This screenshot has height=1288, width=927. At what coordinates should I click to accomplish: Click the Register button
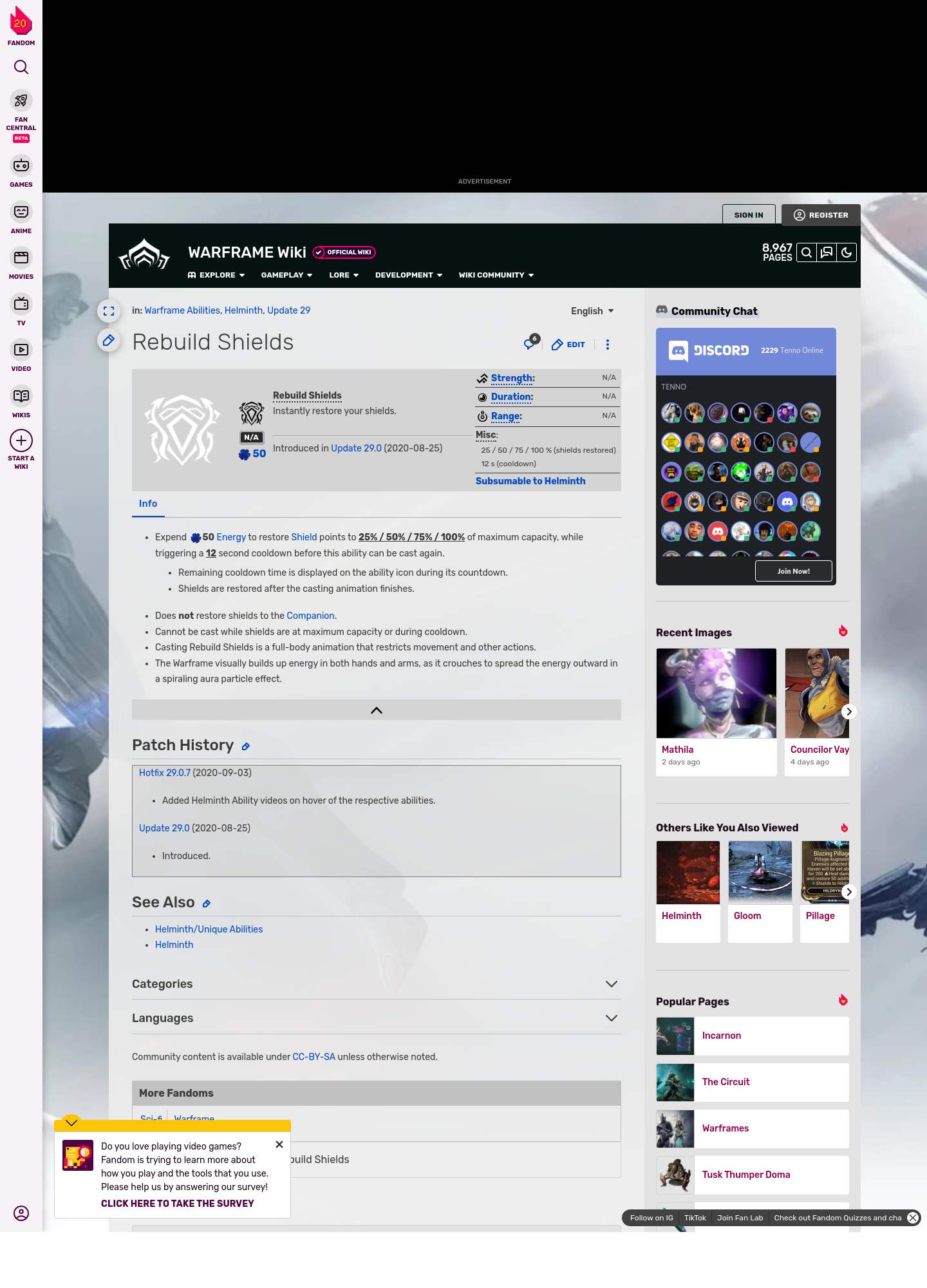[x=821, y=215]
